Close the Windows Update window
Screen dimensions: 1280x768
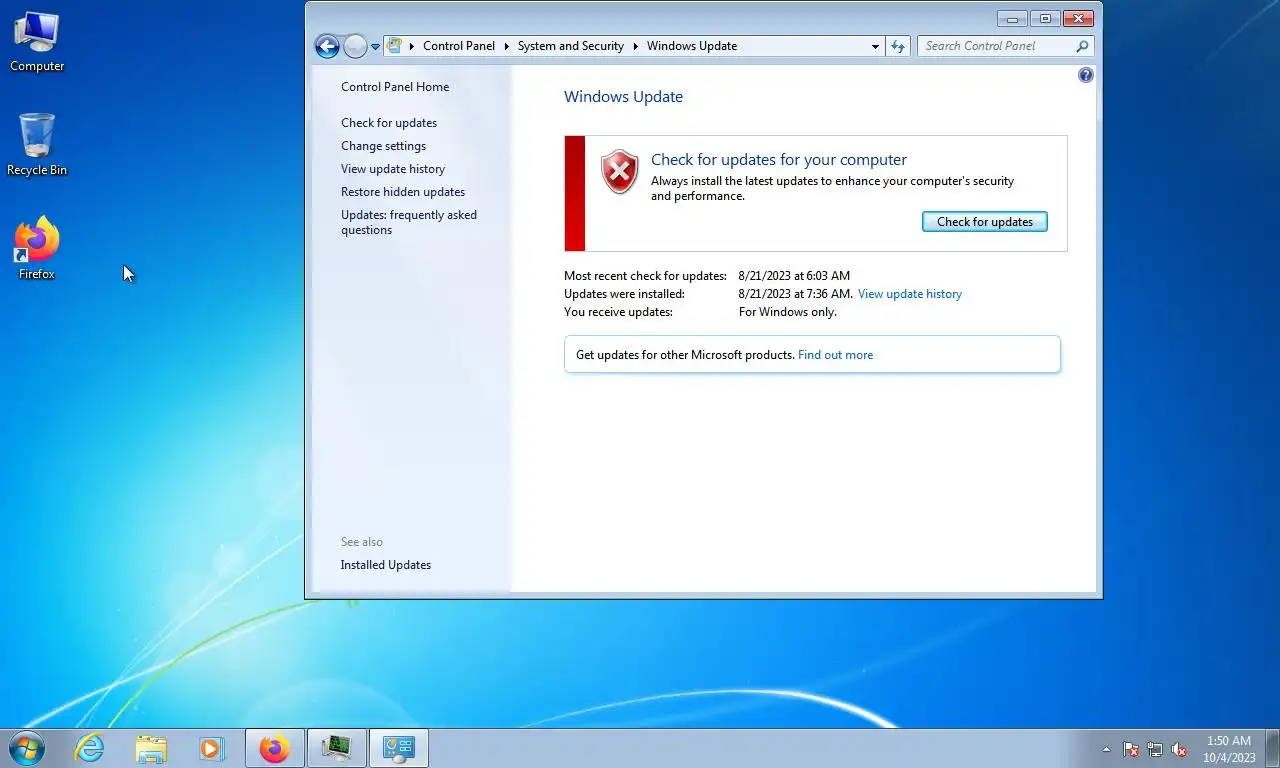(x=1078, y=19)
